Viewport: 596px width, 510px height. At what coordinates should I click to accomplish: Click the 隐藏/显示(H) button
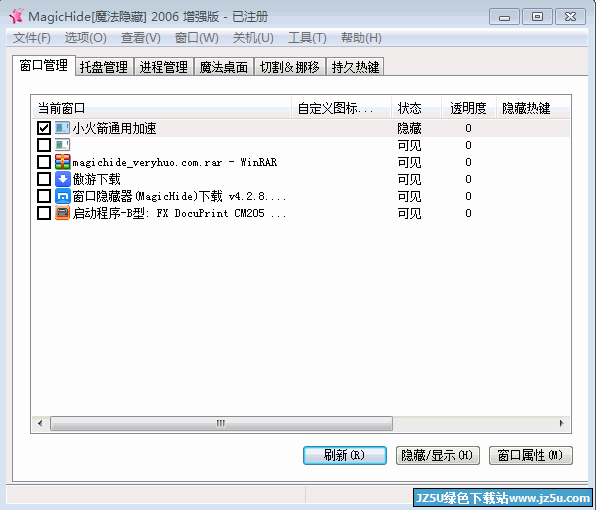point(437,455)
